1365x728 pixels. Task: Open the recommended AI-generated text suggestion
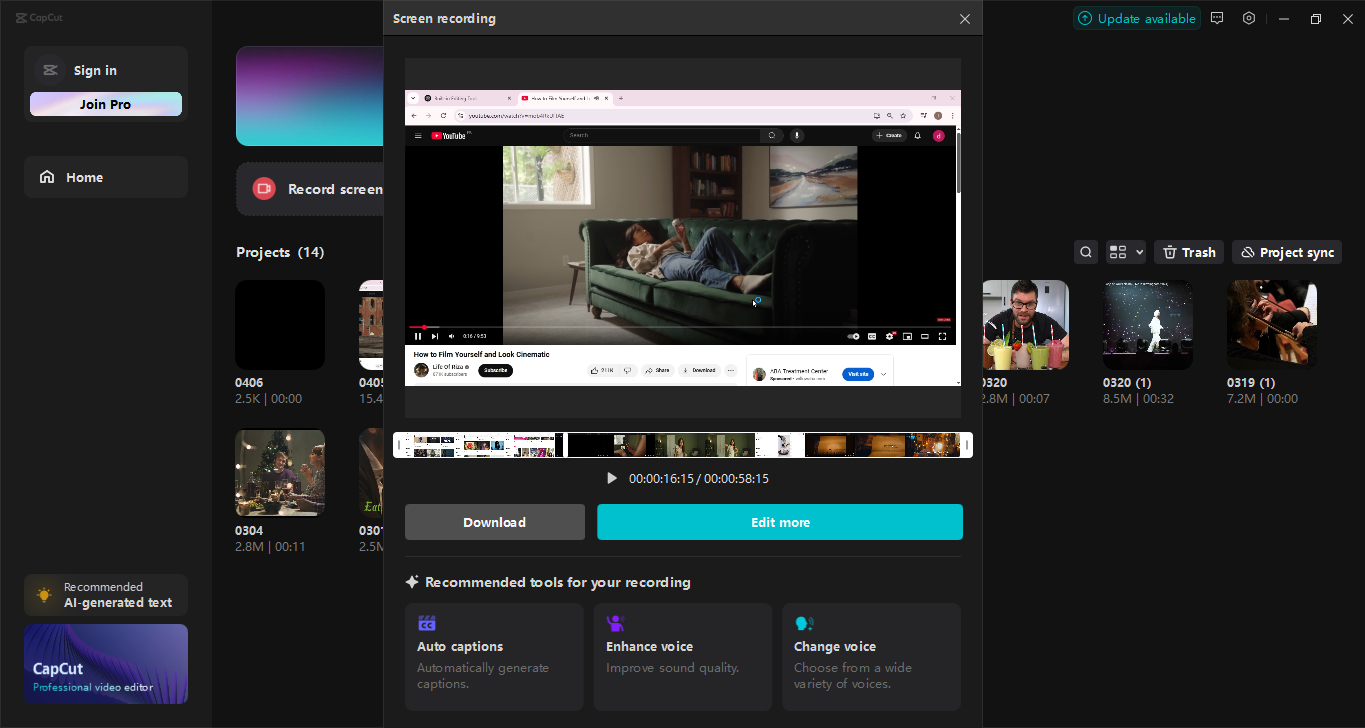[106, 595]
